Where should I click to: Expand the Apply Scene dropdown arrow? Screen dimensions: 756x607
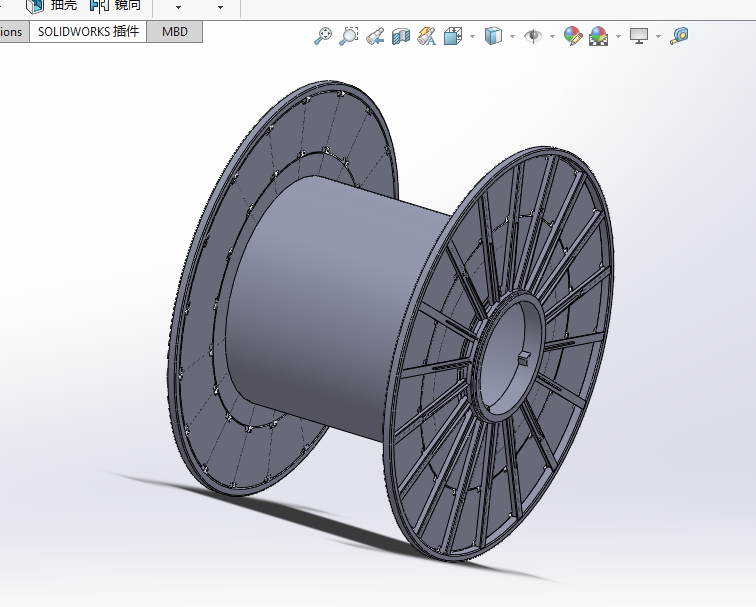click(618, 37)
